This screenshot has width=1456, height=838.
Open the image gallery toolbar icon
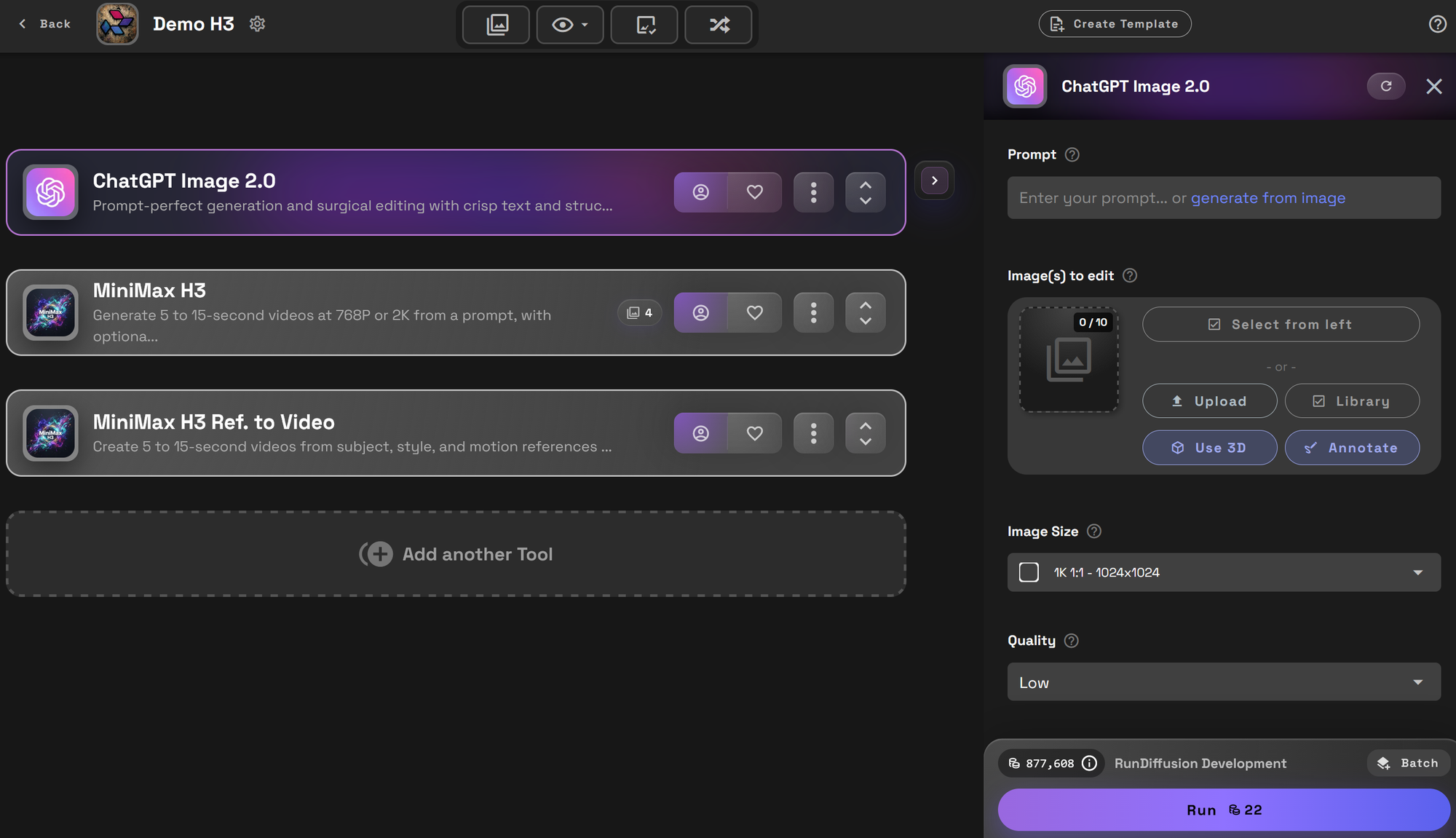coord(496,25)
